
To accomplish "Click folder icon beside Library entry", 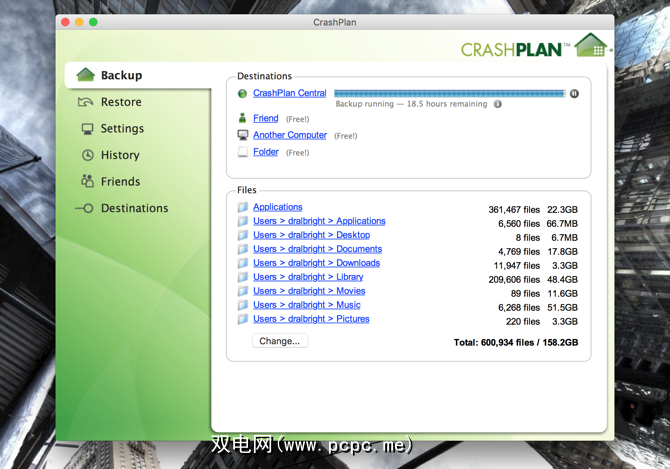I will (x=243, y=277).
